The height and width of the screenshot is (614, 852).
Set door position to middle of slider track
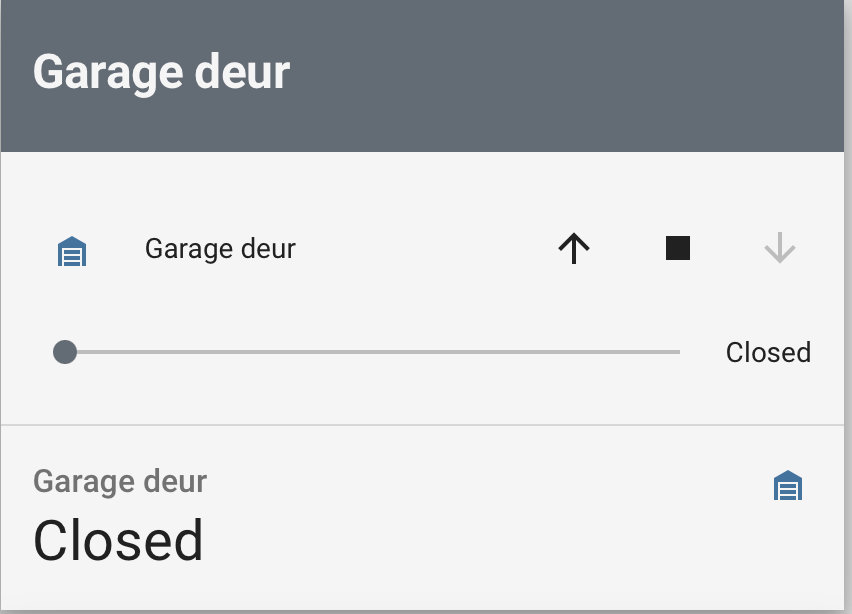(x=372, y=352)
